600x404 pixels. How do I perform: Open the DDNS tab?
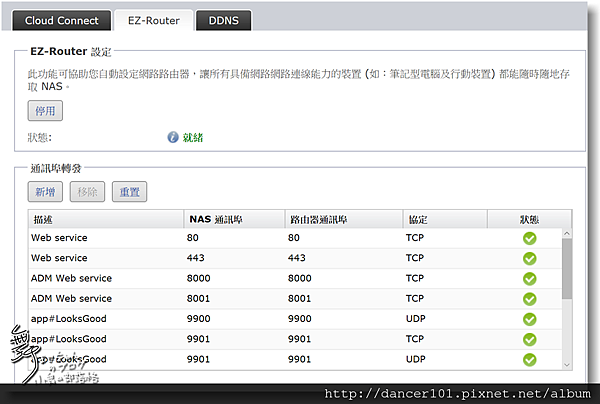pyautogui.click(x=223, y=20)
